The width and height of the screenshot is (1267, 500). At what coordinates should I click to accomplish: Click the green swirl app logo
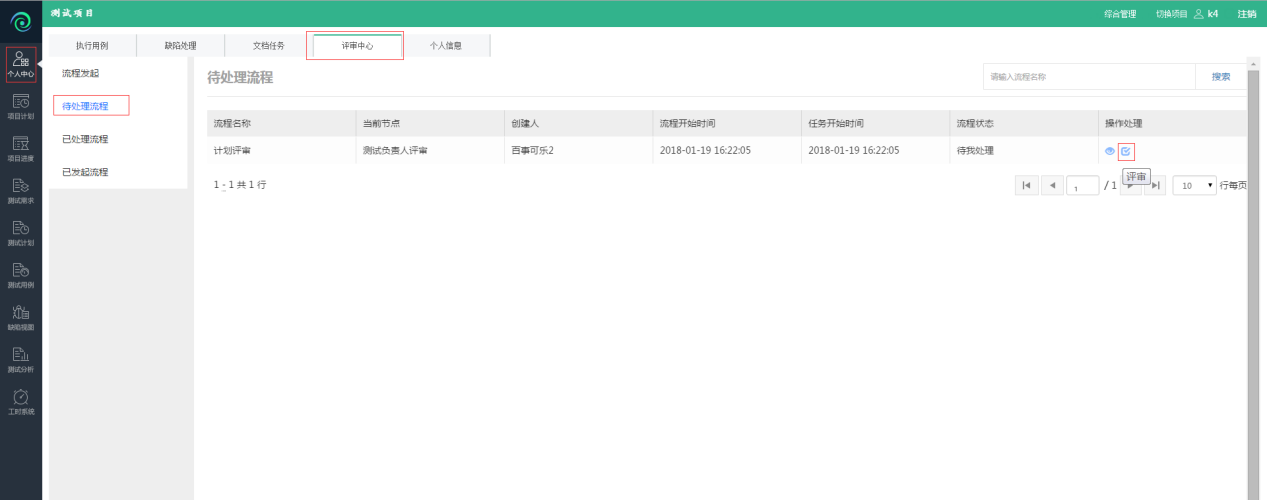click(x=21, y=21)
